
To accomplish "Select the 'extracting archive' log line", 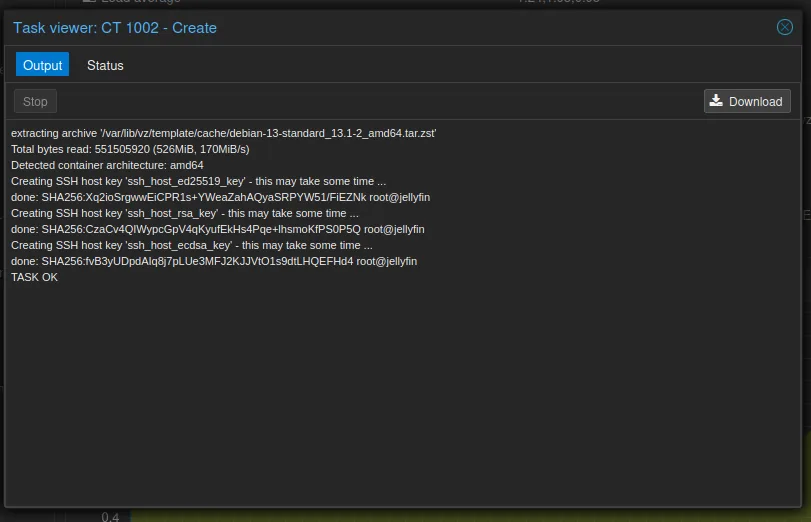I will click(223, 133).
